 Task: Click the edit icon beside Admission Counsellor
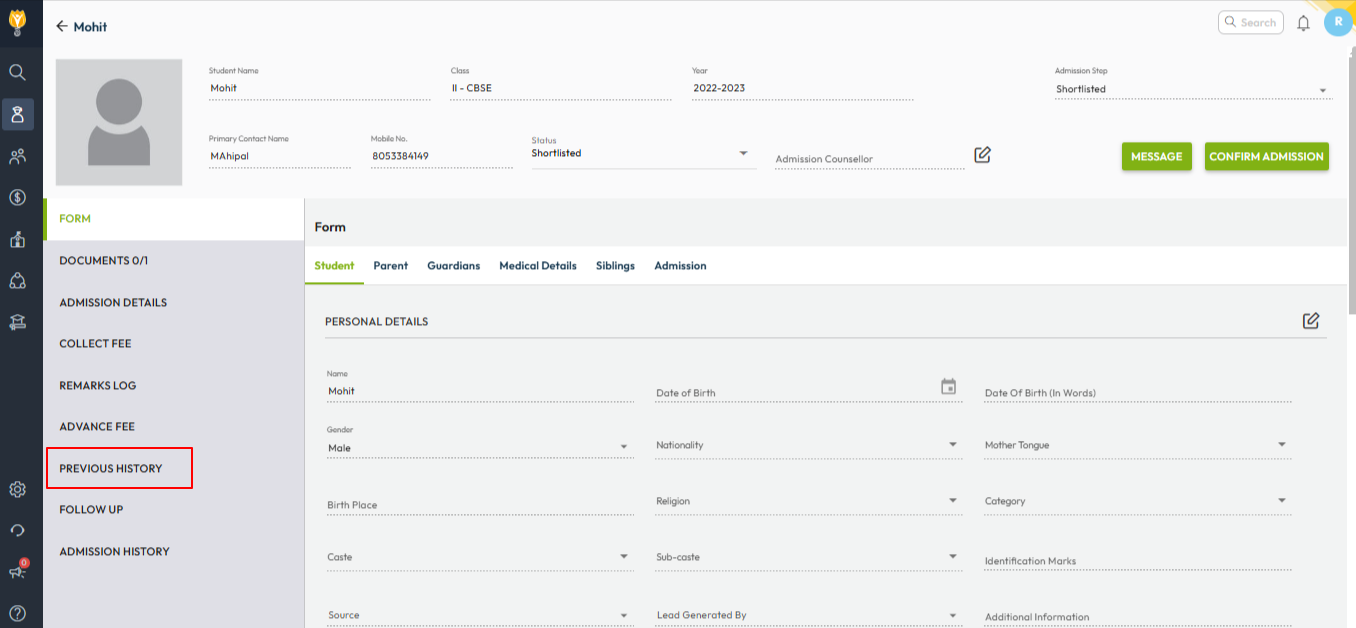(982, 155)
